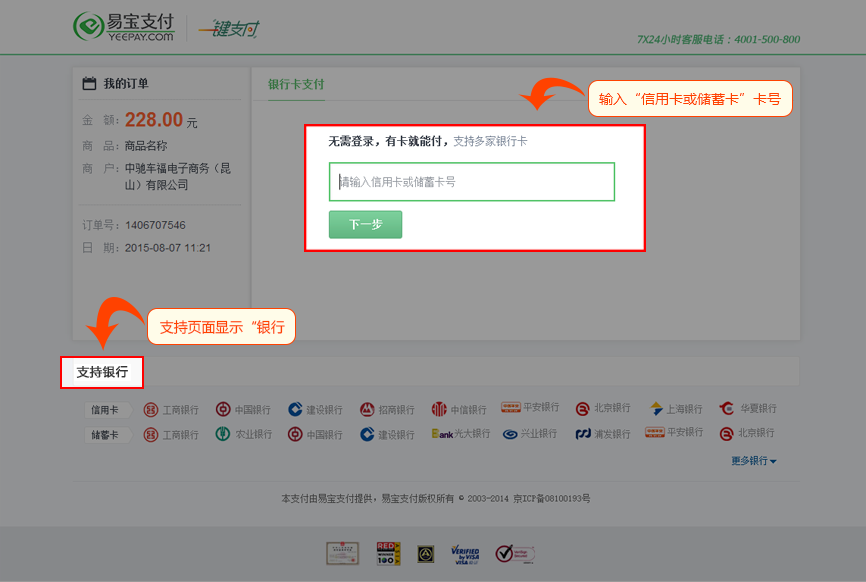Image resolution: width=866 pixels, height=582 pixels.
Task: Click the 我的订单 heading text
Action: click(x=126, y=83)
